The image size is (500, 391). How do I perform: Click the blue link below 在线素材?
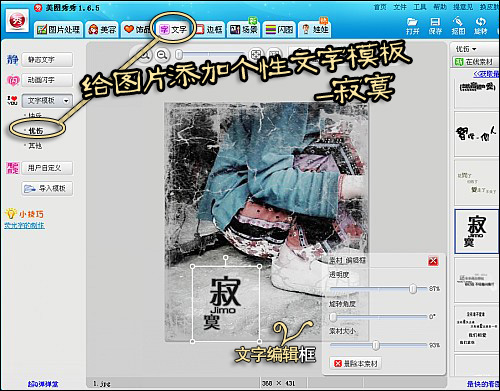click(x=486, y=74)
